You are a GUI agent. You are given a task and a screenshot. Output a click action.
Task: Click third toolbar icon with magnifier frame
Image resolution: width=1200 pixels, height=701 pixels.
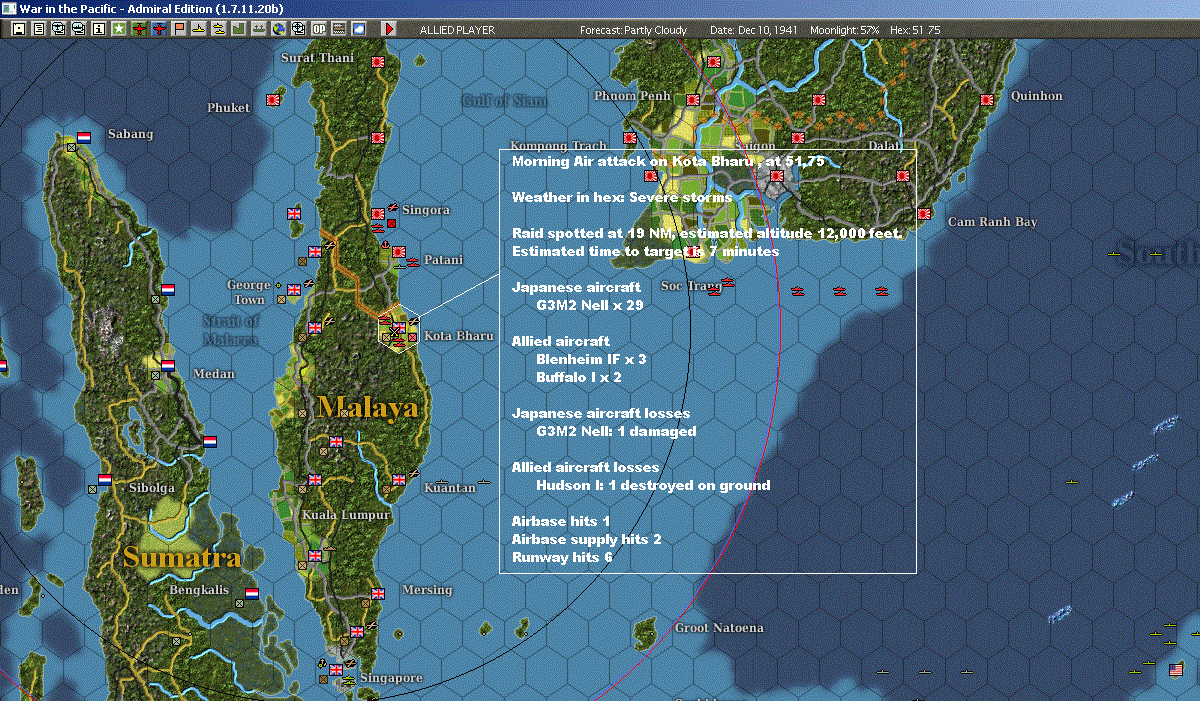point(58,29)
